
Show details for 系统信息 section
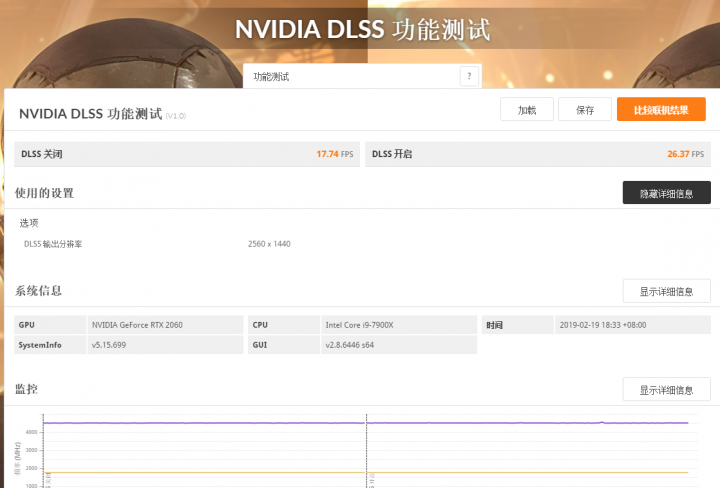(666, 291)
